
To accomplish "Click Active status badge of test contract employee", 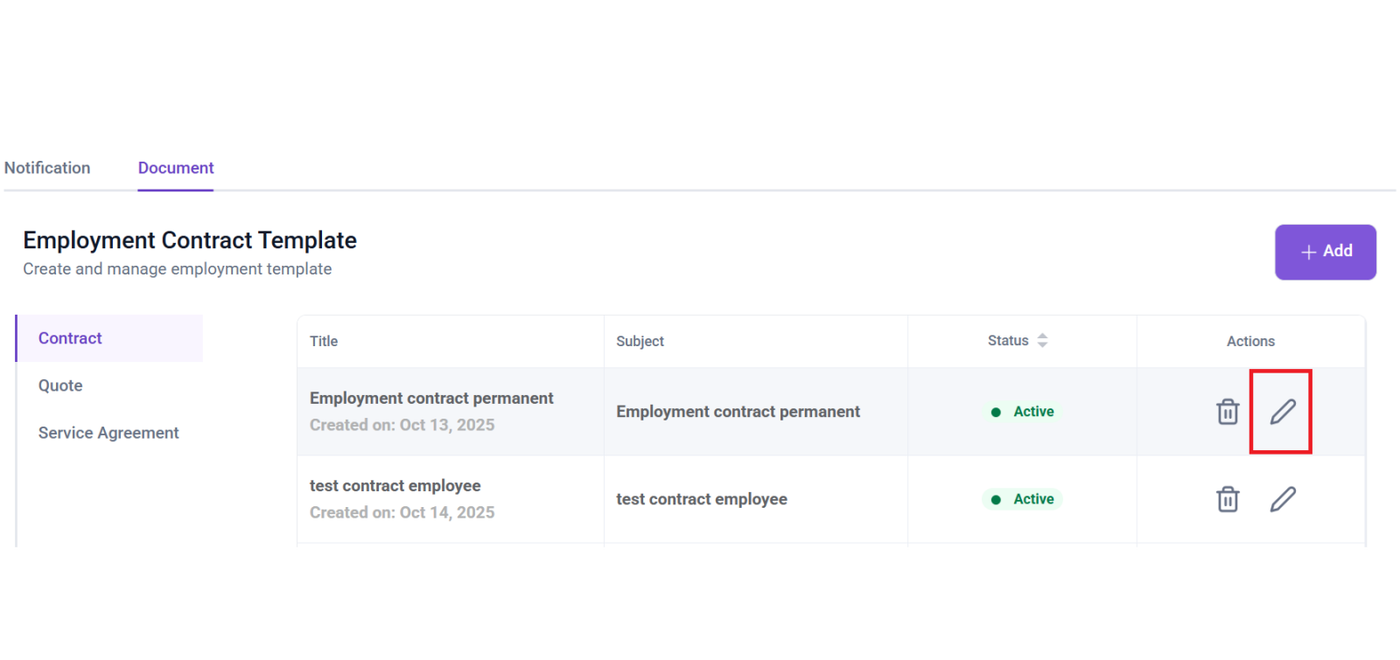I will [x=1022, y=499].
